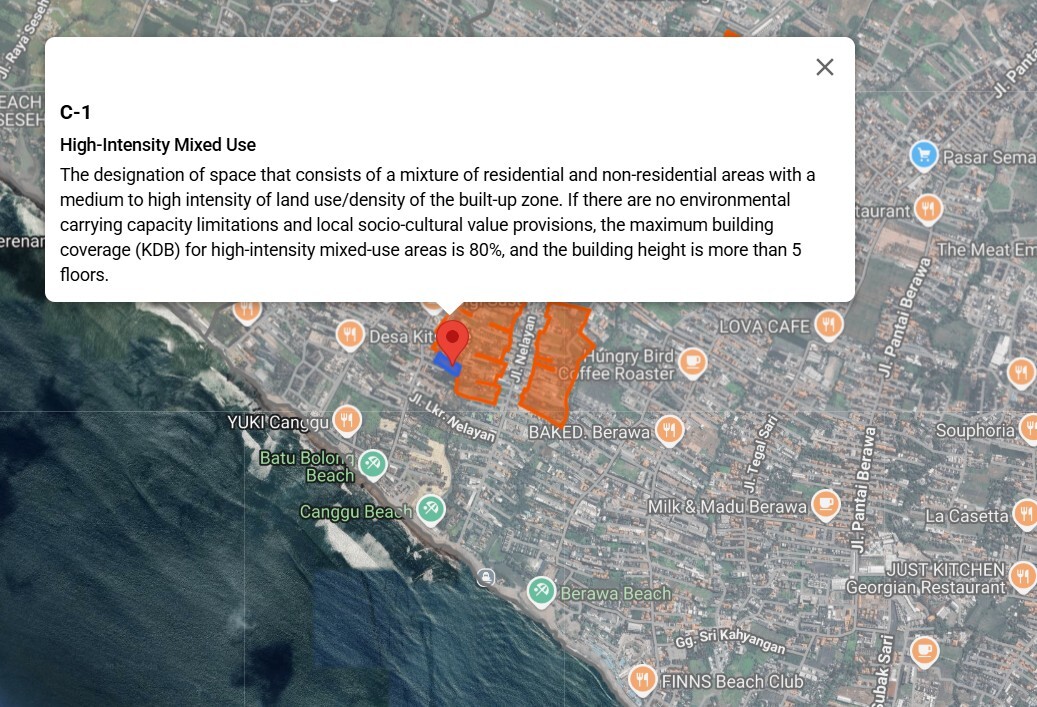Click the Batu Bolong Beach marker
The height and width of the screenshot is (707, 1037).
372,463
